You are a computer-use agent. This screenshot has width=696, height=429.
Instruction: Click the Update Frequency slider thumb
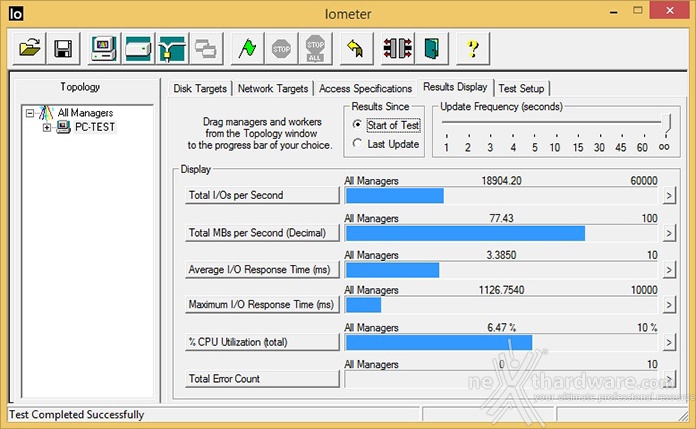(x=666, y=122)
